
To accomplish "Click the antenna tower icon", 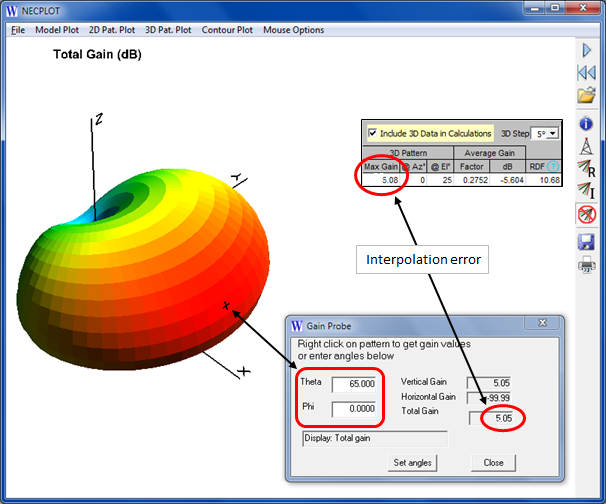I will (587, 146).
